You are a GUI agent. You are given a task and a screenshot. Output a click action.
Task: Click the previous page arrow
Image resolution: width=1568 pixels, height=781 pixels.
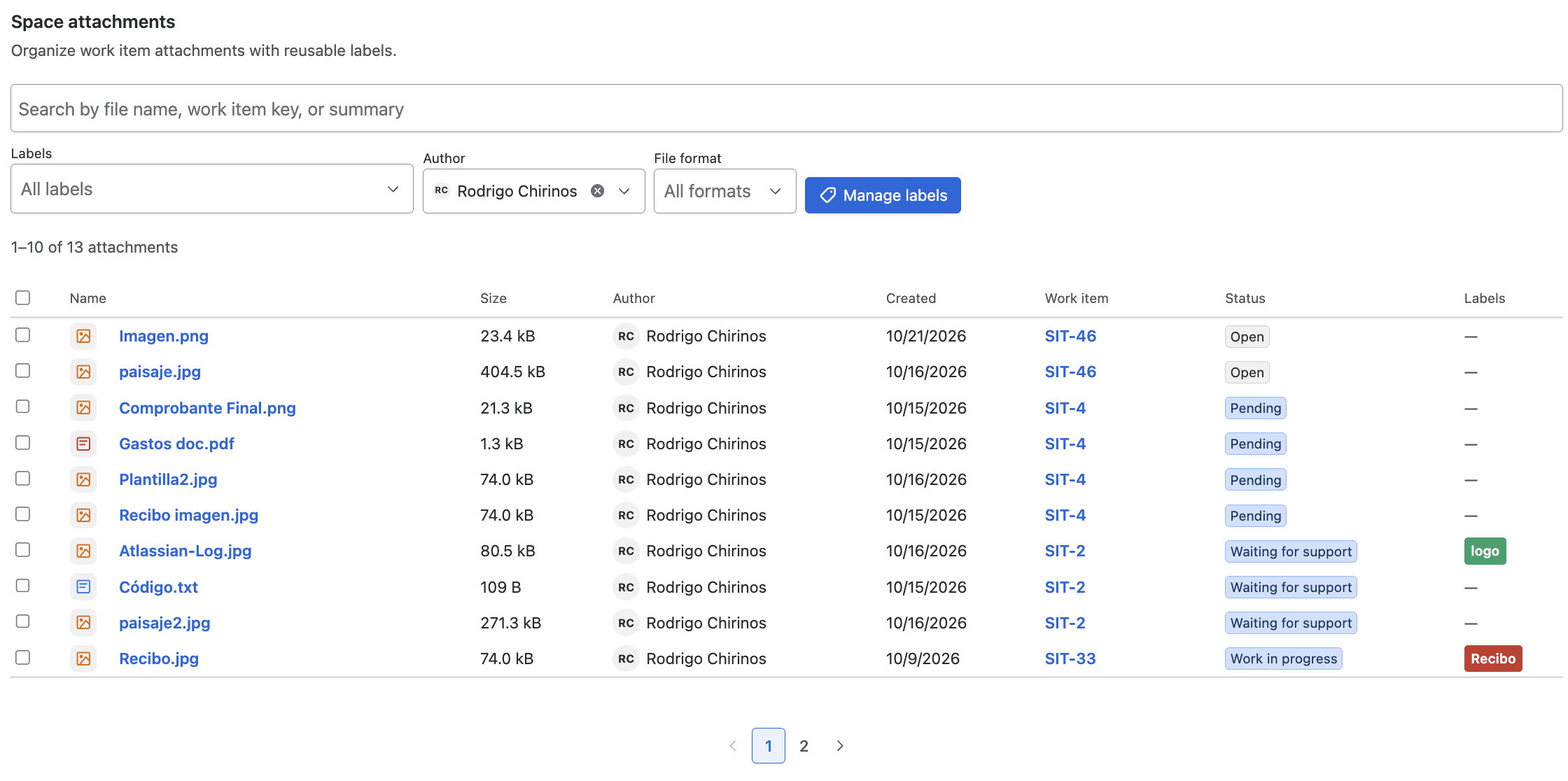point(733,746)
